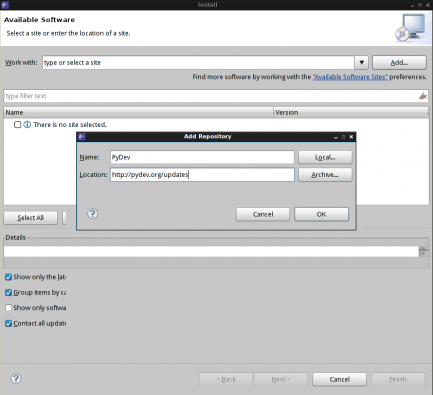This screenshot has height=395, width=433.
Task: Click OK in Add Repository dialog
Action: (x=321, y=214)
